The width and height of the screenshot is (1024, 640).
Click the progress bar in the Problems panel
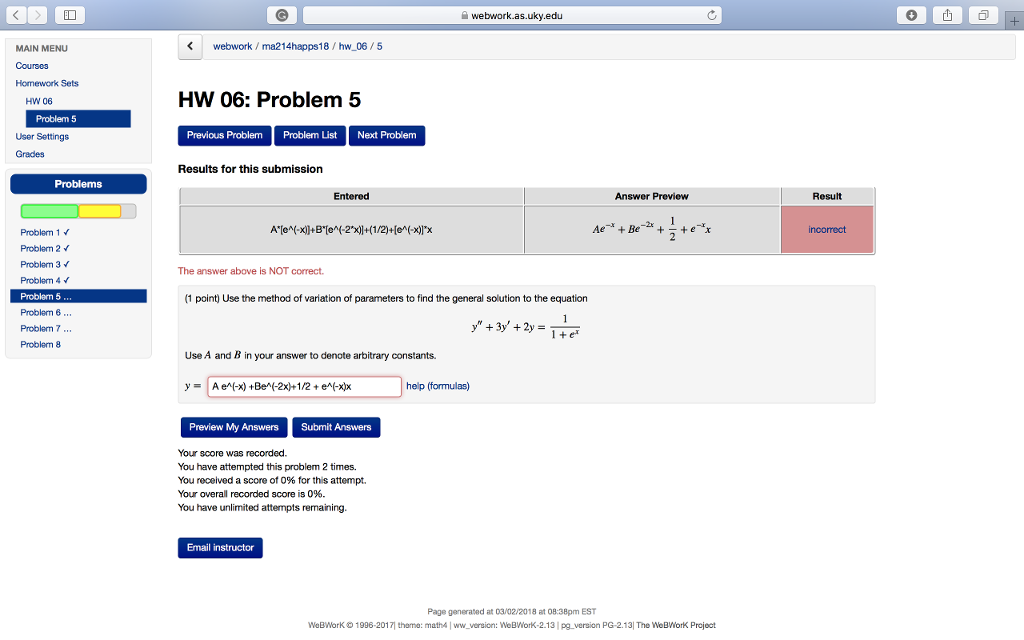(x=78, y=210)
